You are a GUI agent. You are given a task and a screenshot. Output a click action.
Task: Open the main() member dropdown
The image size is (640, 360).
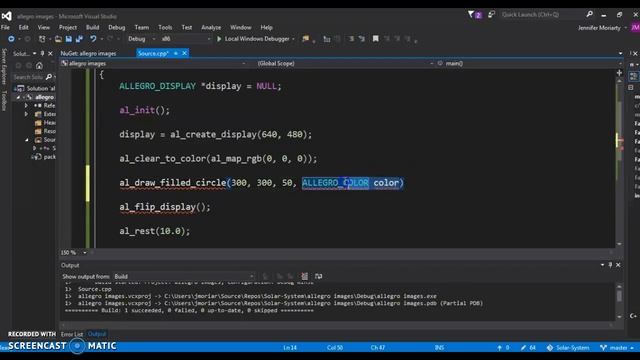pos(529,64)
